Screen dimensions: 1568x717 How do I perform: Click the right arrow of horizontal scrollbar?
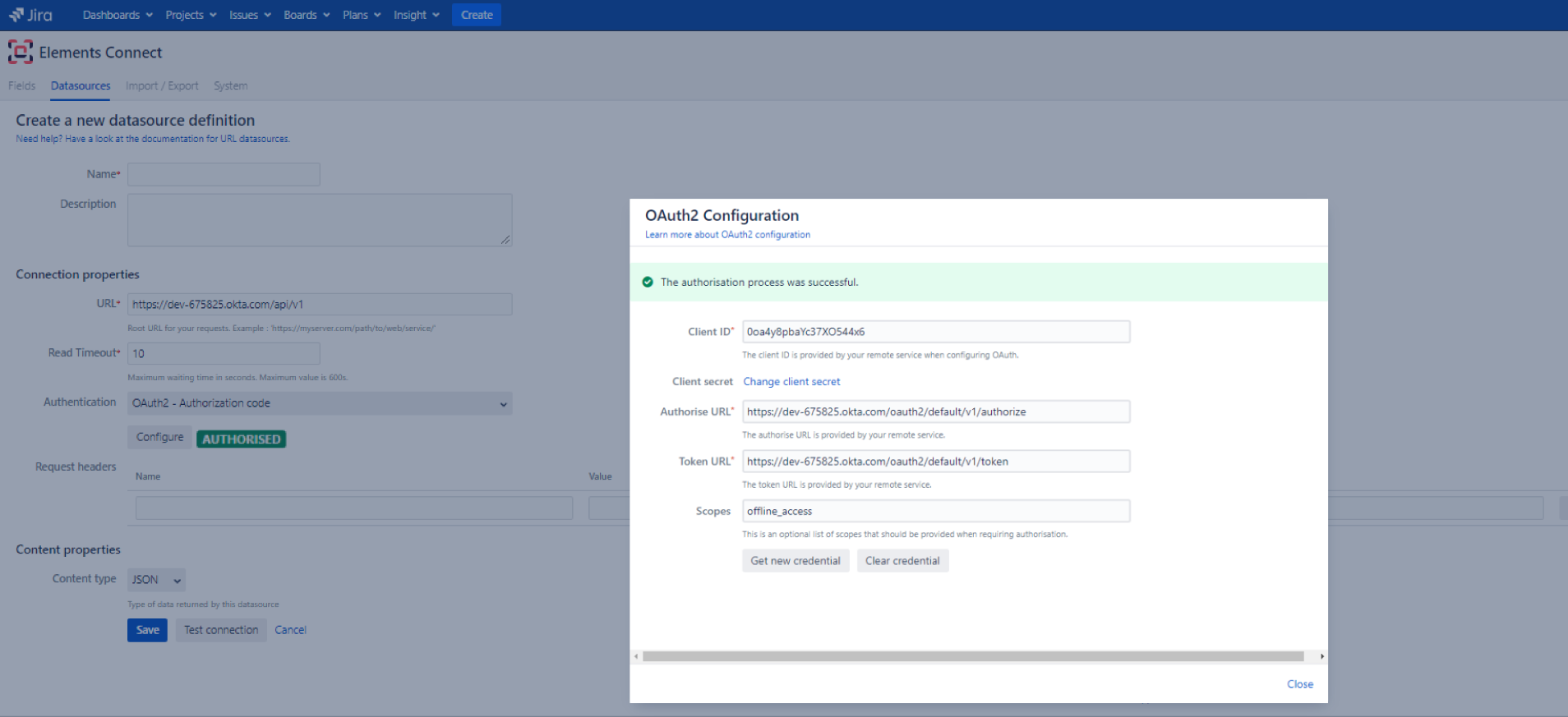click(x=1321, y=656)
